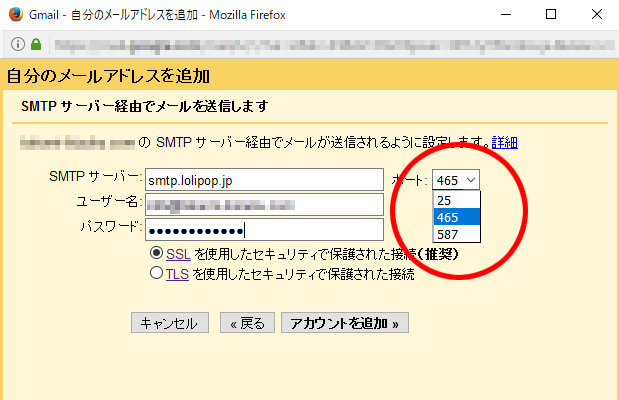Viewport: 619px width, 400px height.
Task: Open the port dropdown showing 465
Action: [456, 180]
